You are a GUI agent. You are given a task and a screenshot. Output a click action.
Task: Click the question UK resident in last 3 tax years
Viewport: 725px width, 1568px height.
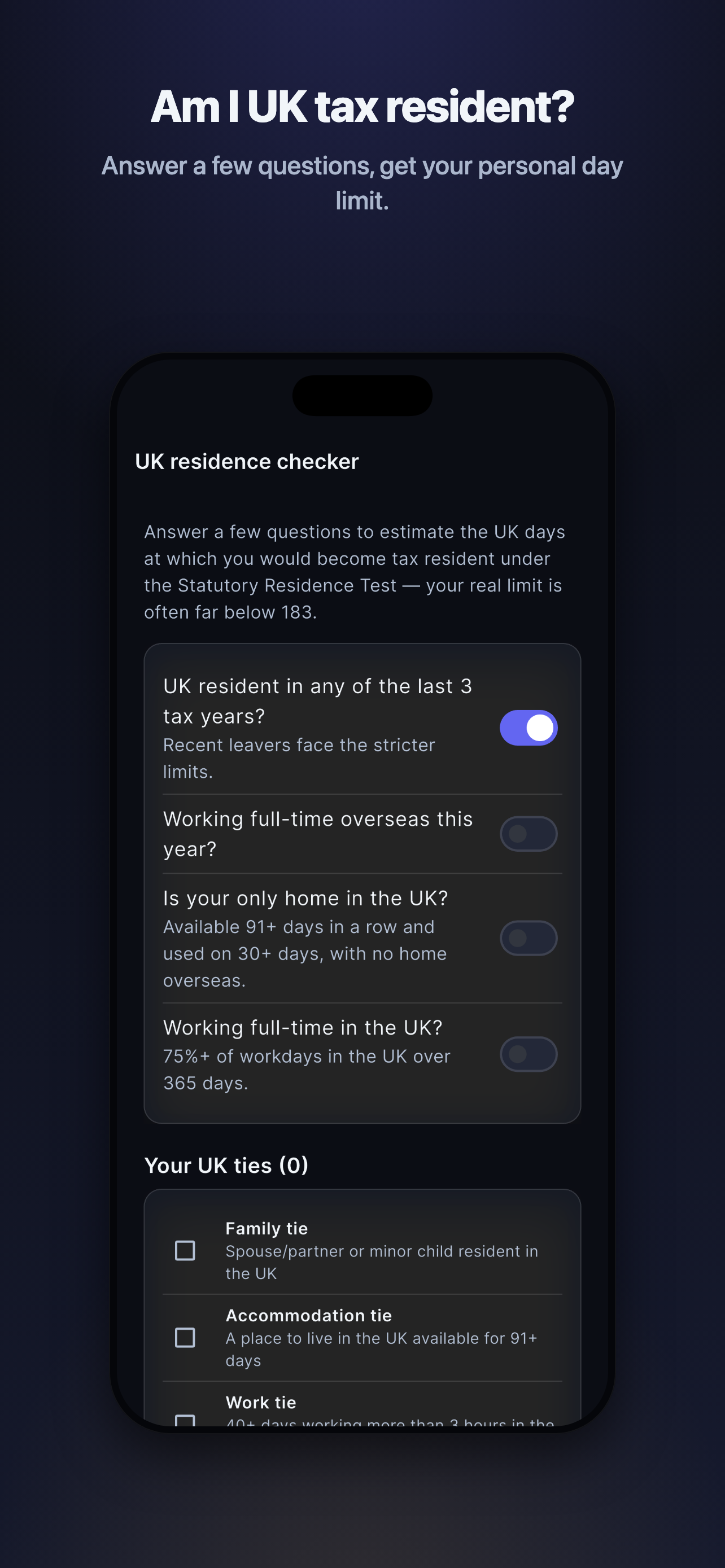(318, 701)
